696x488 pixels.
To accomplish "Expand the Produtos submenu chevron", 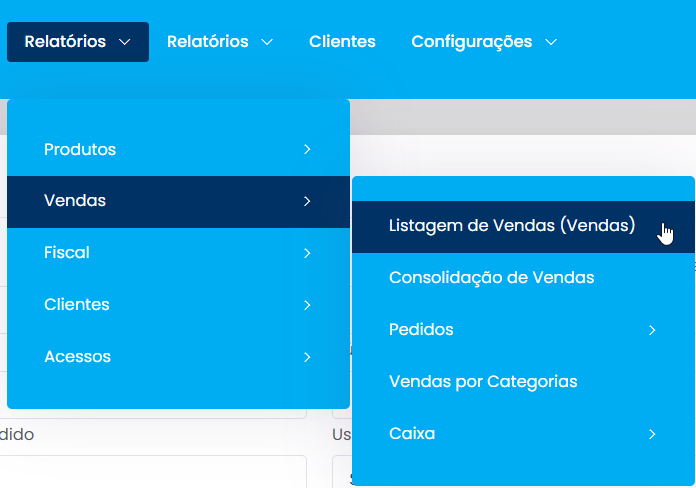I will click(307, 150).
